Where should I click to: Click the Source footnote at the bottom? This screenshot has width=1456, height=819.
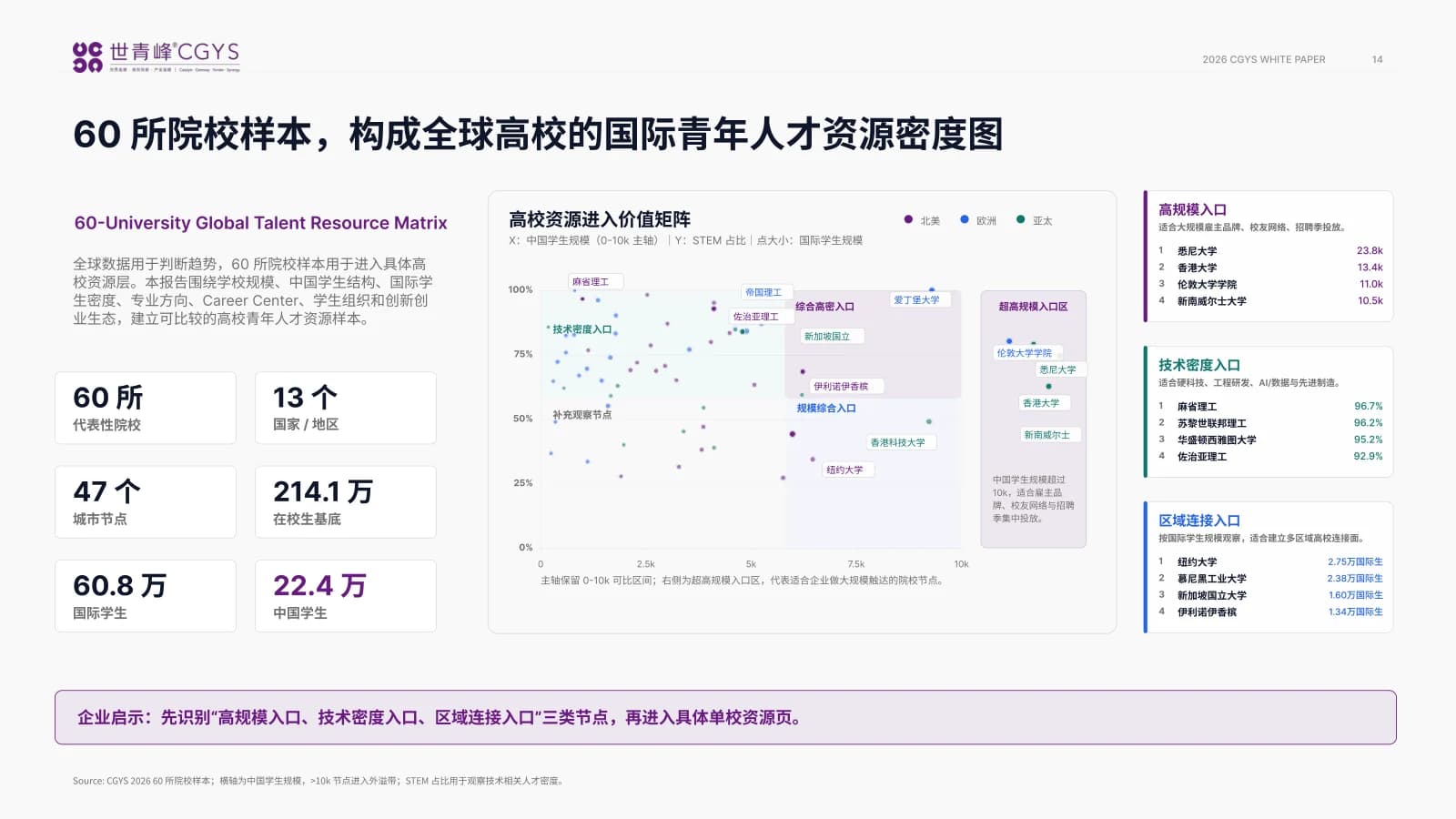pos(319,781)
